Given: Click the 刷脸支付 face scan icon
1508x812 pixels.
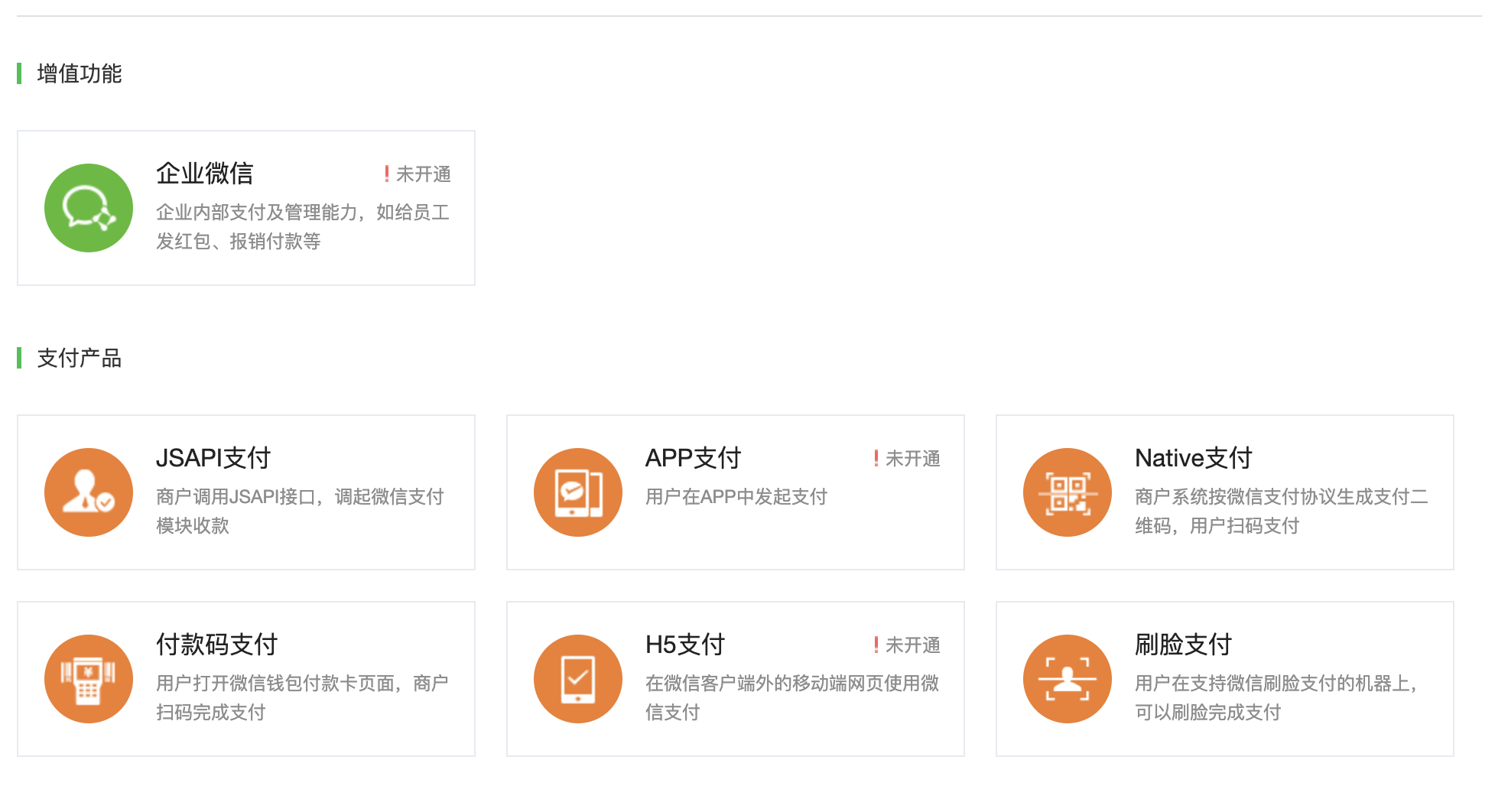Looking at the screenshot, I should (x=1068, y=679).
